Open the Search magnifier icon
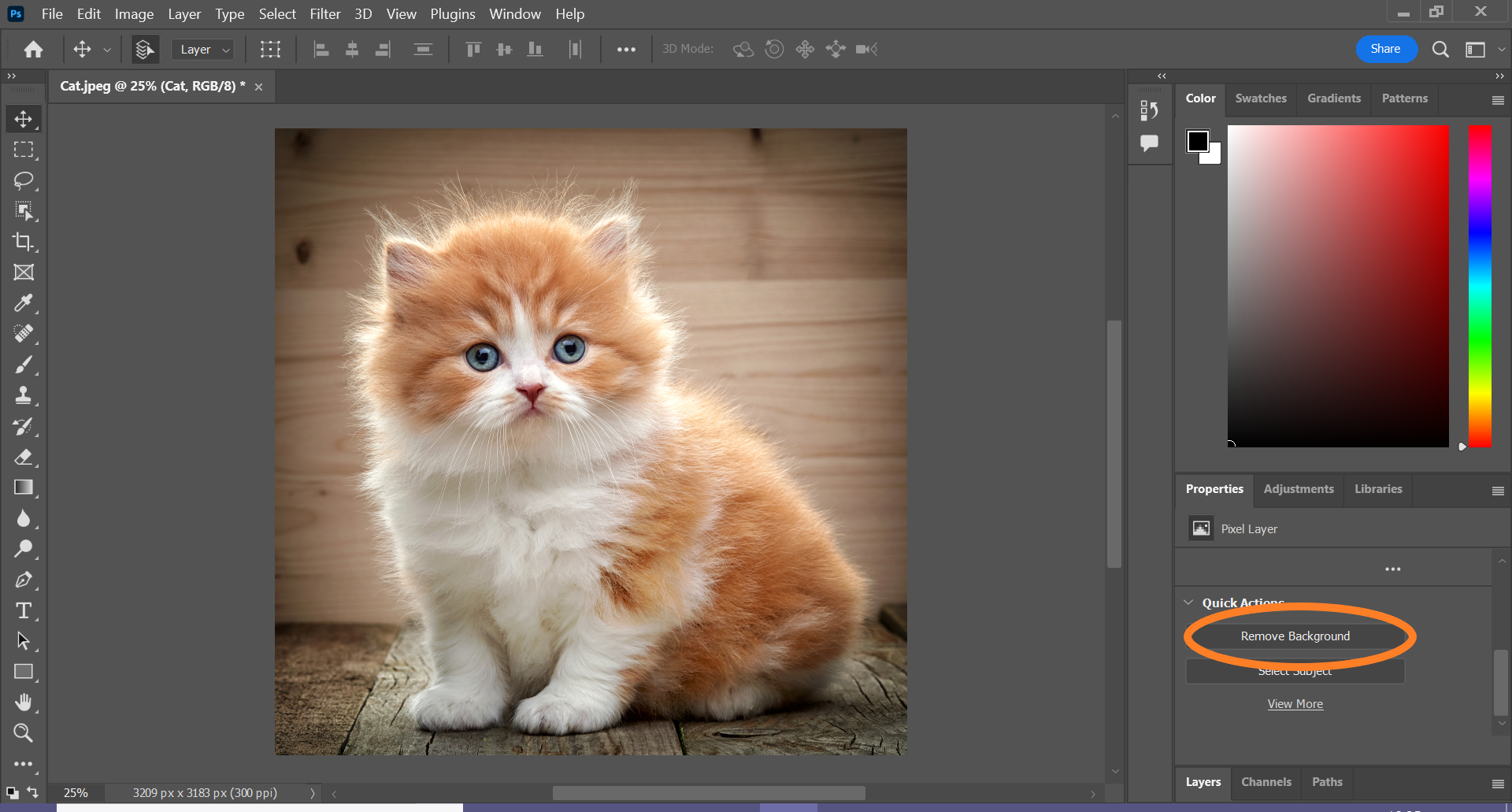This screenshot has height=812, width=1512. pos(1440,50)
